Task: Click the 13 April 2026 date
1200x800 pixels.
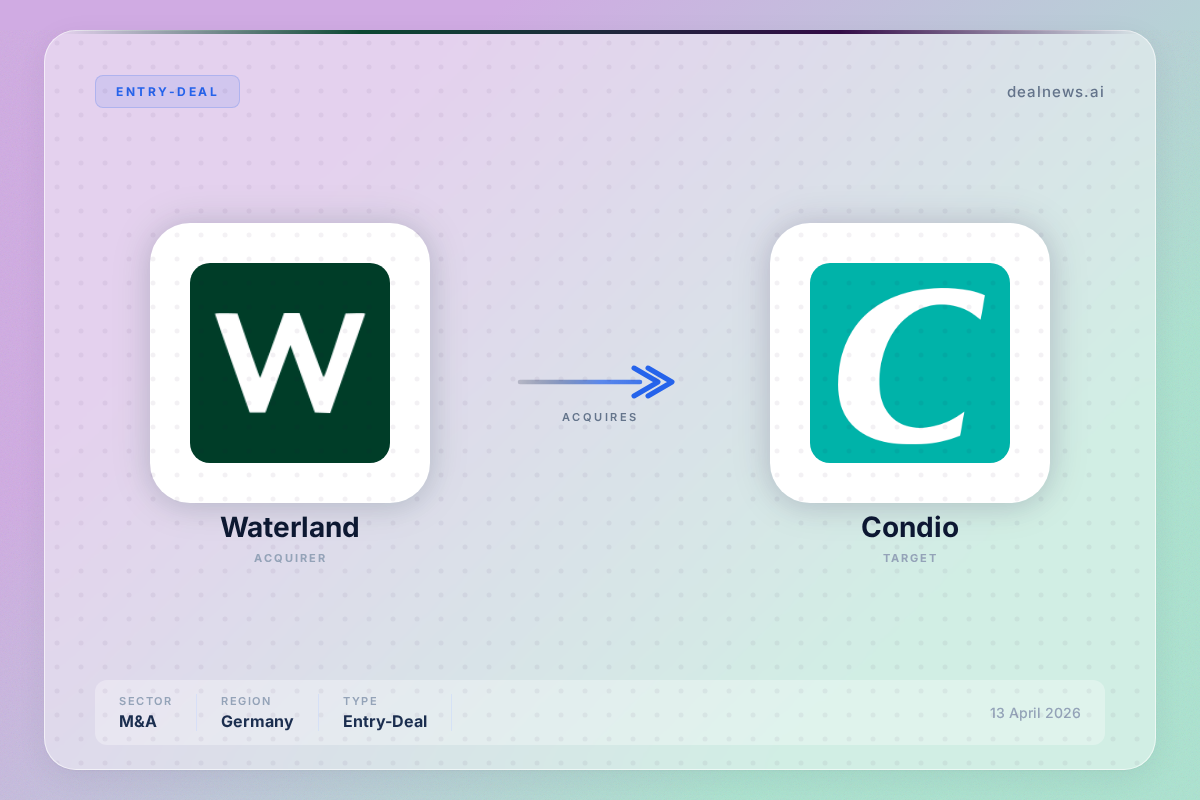Action: click(1035, 713)
